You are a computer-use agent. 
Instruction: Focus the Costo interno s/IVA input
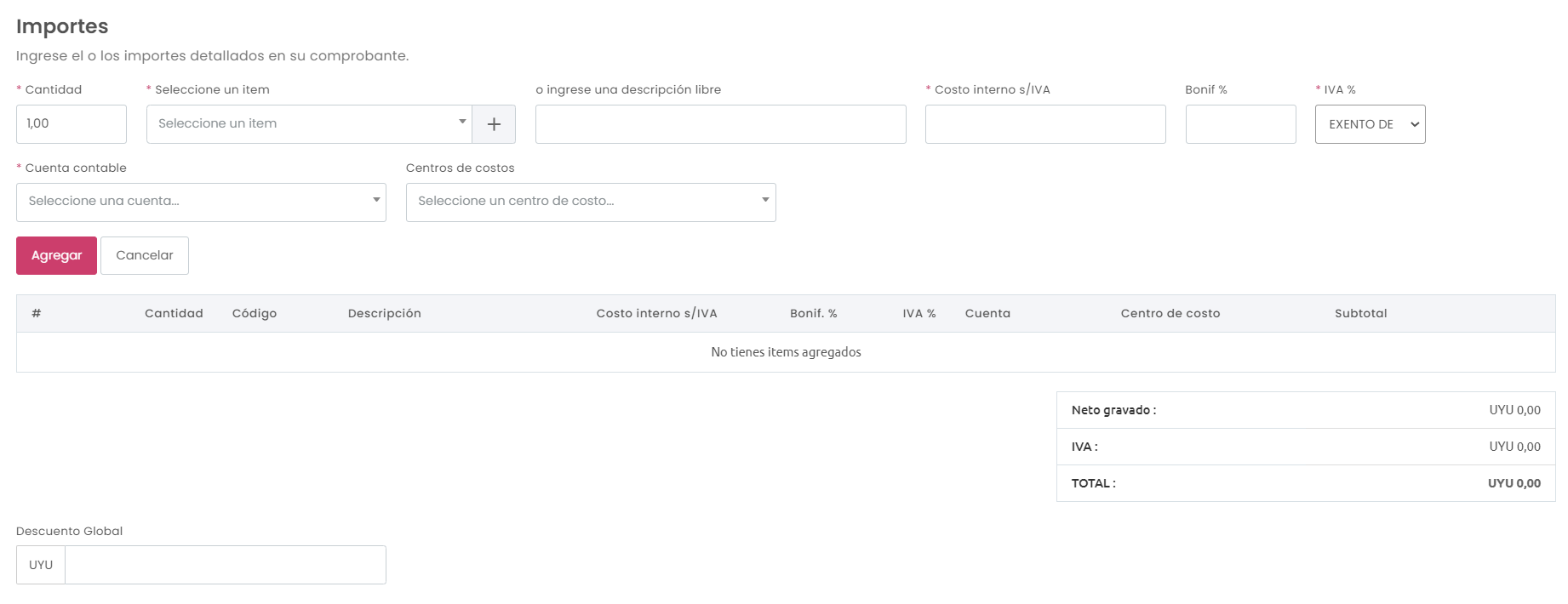(x=1045, y=124)
